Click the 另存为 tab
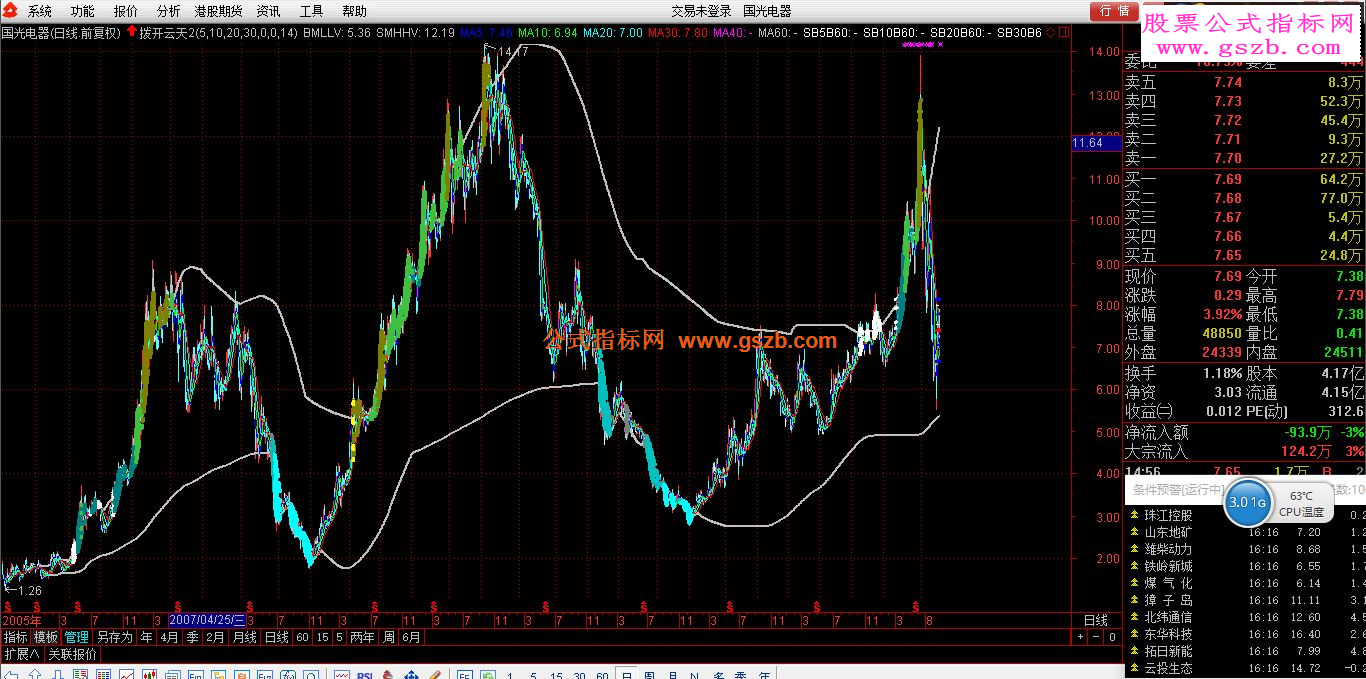 pos(114,637)
